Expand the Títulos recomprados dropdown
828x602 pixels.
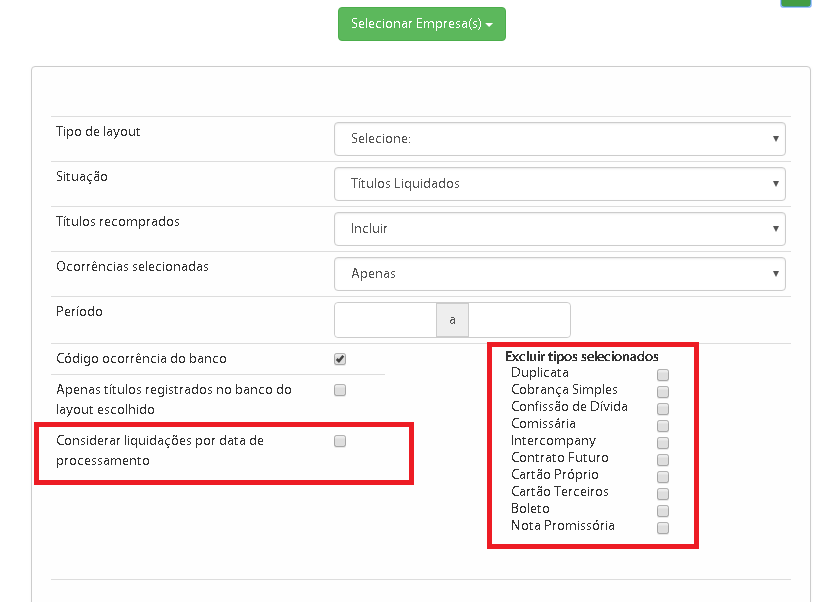559,229
